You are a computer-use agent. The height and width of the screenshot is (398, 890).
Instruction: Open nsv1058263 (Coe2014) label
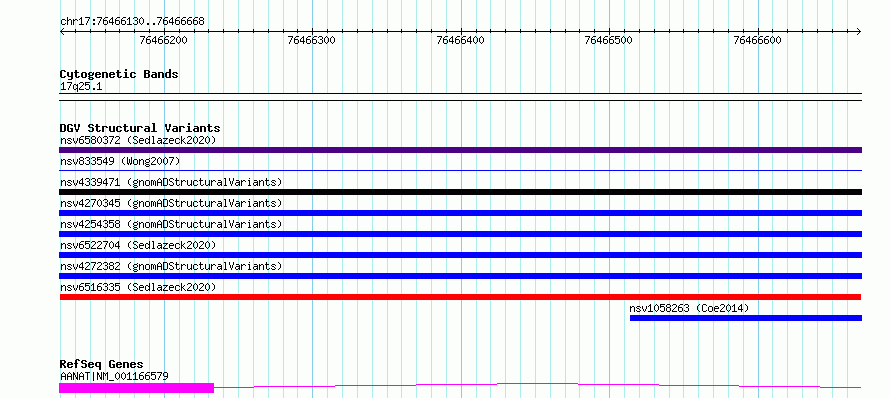tap(689, 308)
